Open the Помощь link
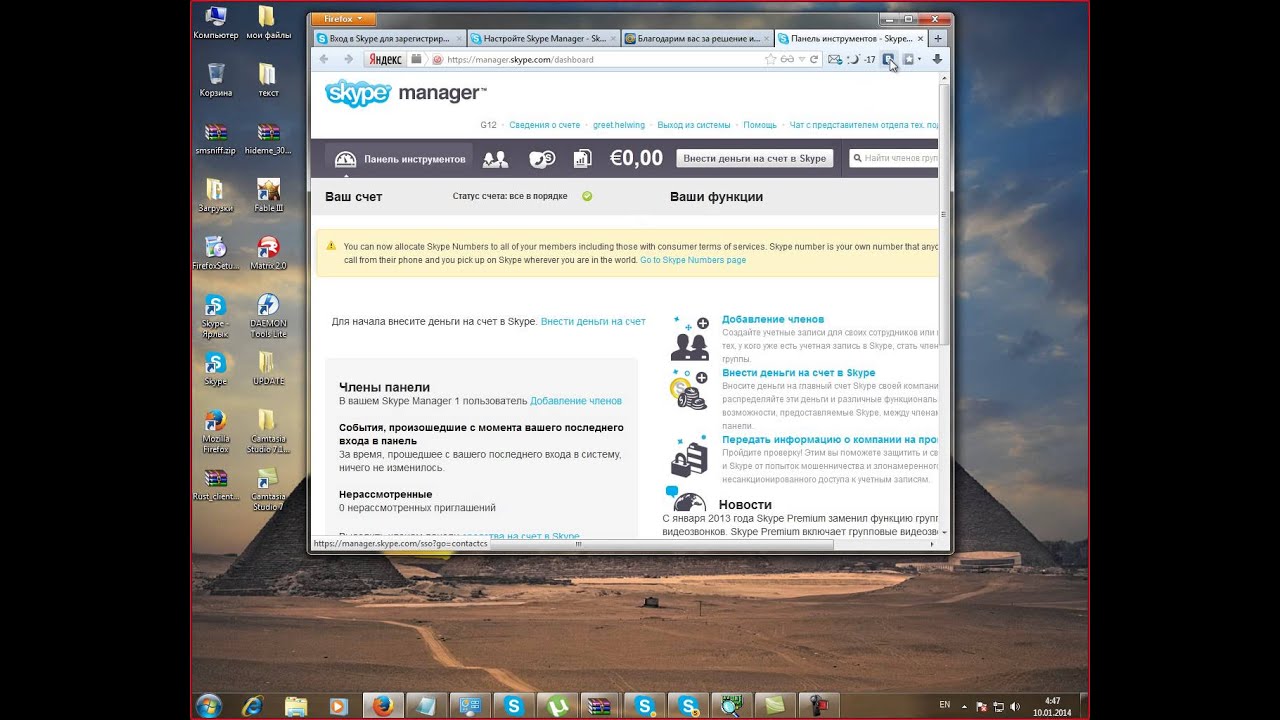 coord(760,125)
